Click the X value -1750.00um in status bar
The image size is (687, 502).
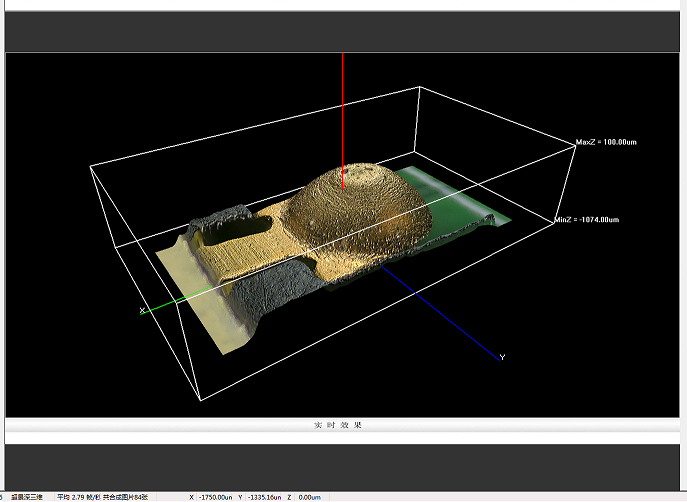coord(216,497)
